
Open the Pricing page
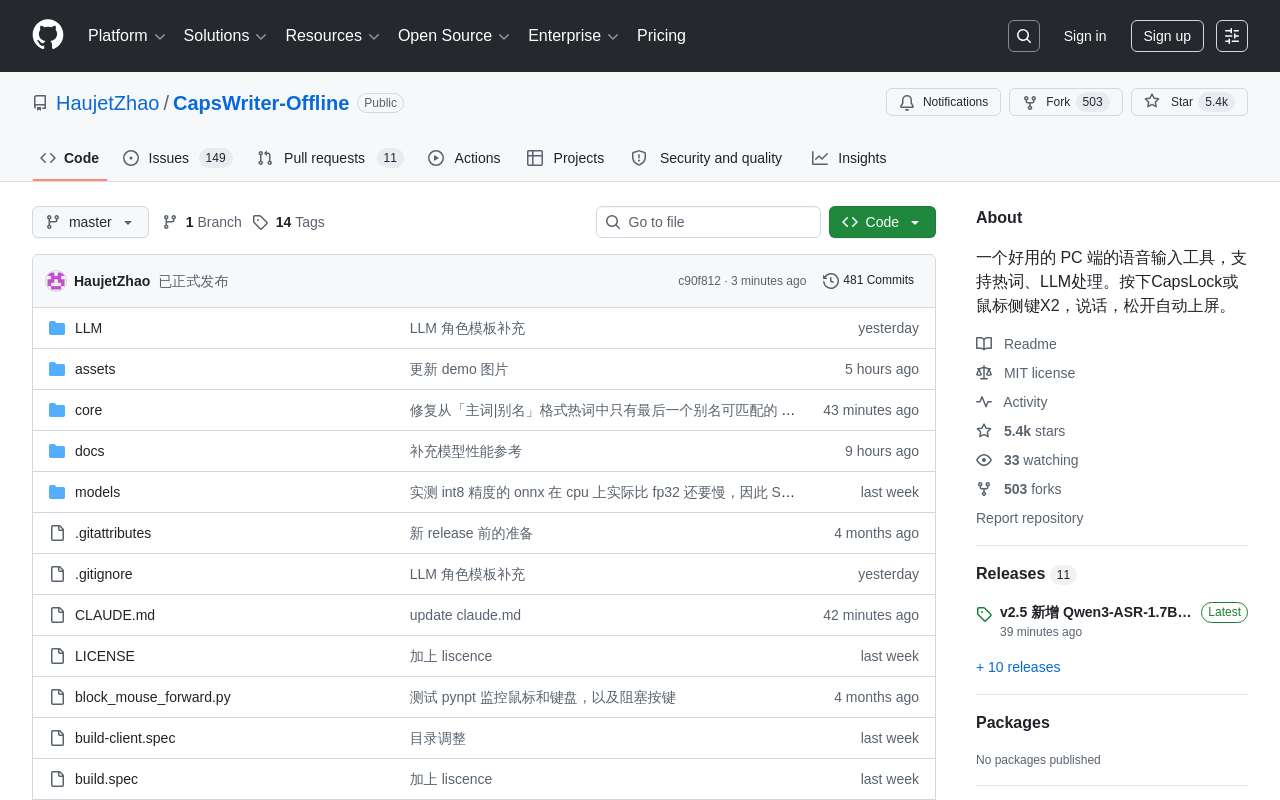click(x=661, y=36)
